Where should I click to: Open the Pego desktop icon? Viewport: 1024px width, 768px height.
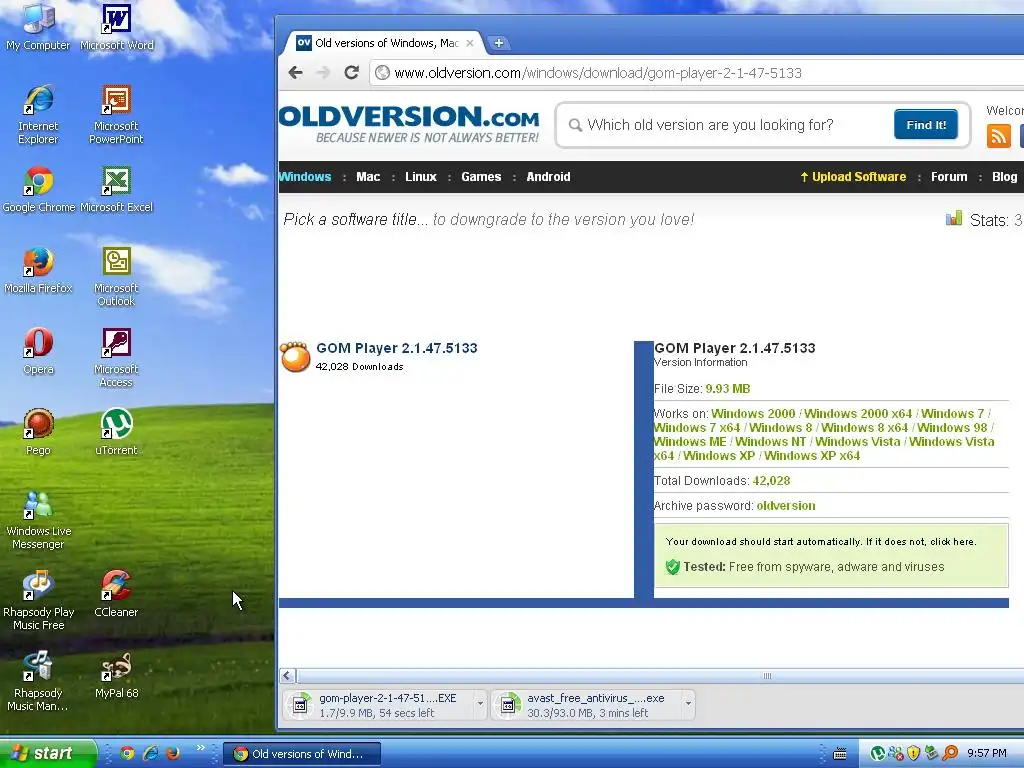coord(38,432)
